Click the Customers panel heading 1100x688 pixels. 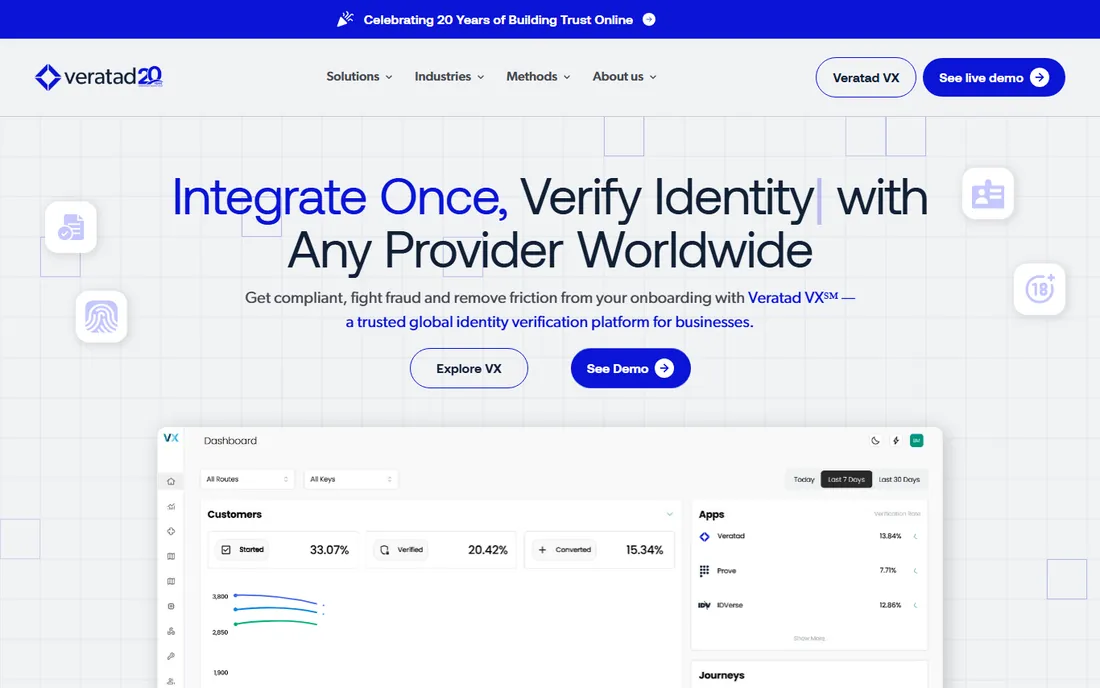[234, 514]
